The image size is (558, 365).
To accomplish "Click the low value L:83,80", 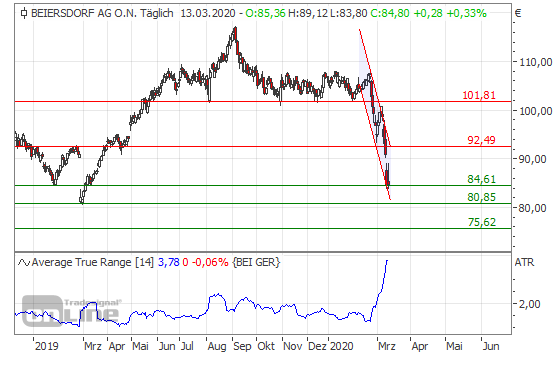I will (349, 14).
